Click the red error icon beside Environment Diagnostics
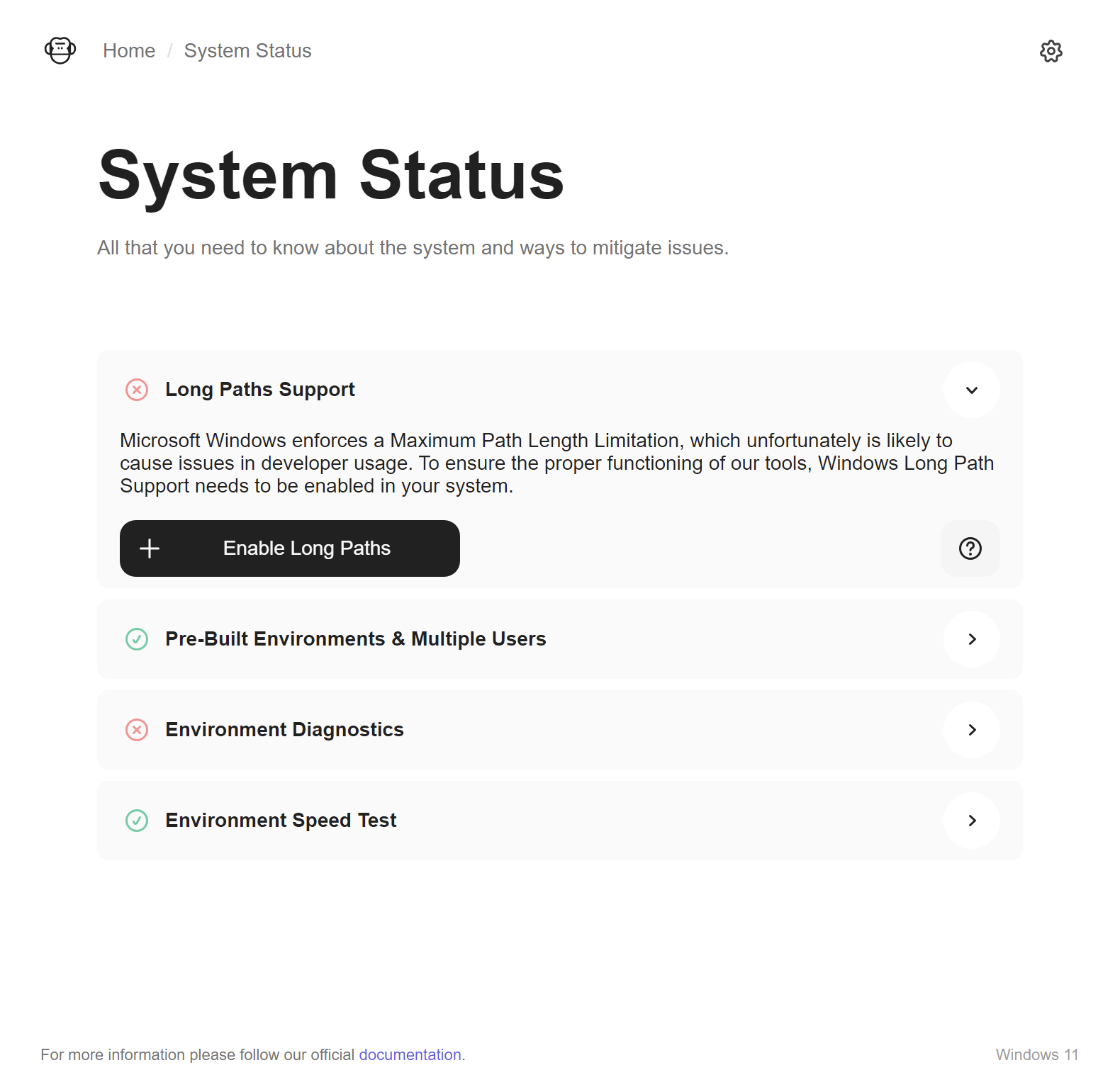The image size is (1120, 1087). point(137,730)
